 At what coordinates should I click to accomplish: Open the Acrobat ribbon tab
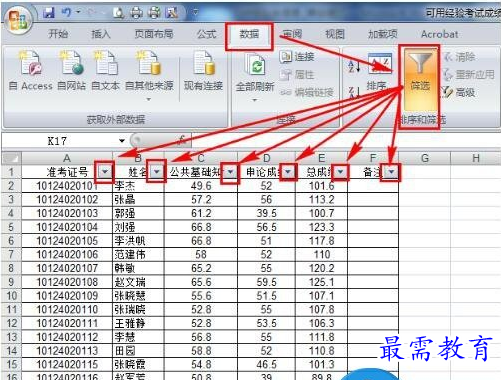click(x=439, y=34)
